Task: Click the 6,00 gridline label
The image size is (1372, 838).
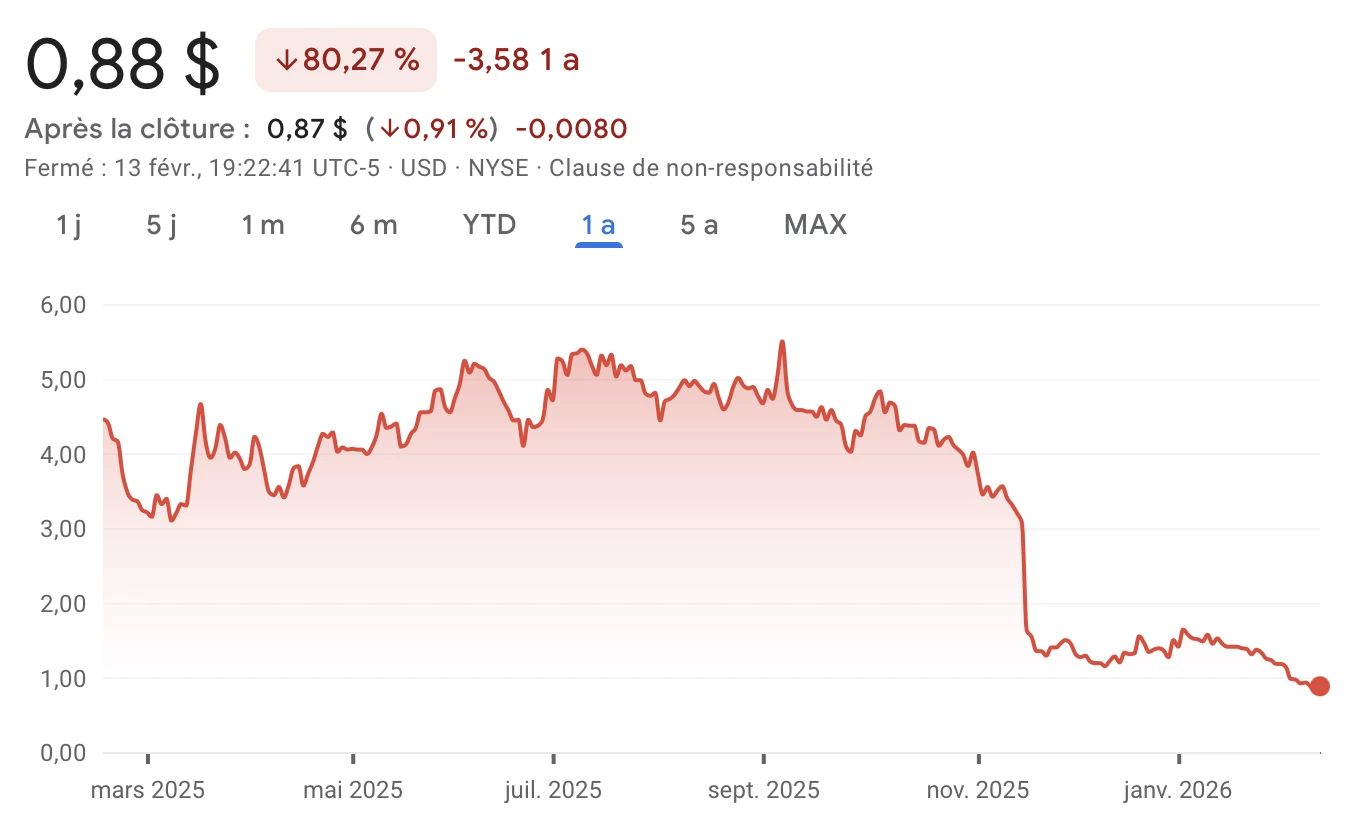Action: point(62,305)
